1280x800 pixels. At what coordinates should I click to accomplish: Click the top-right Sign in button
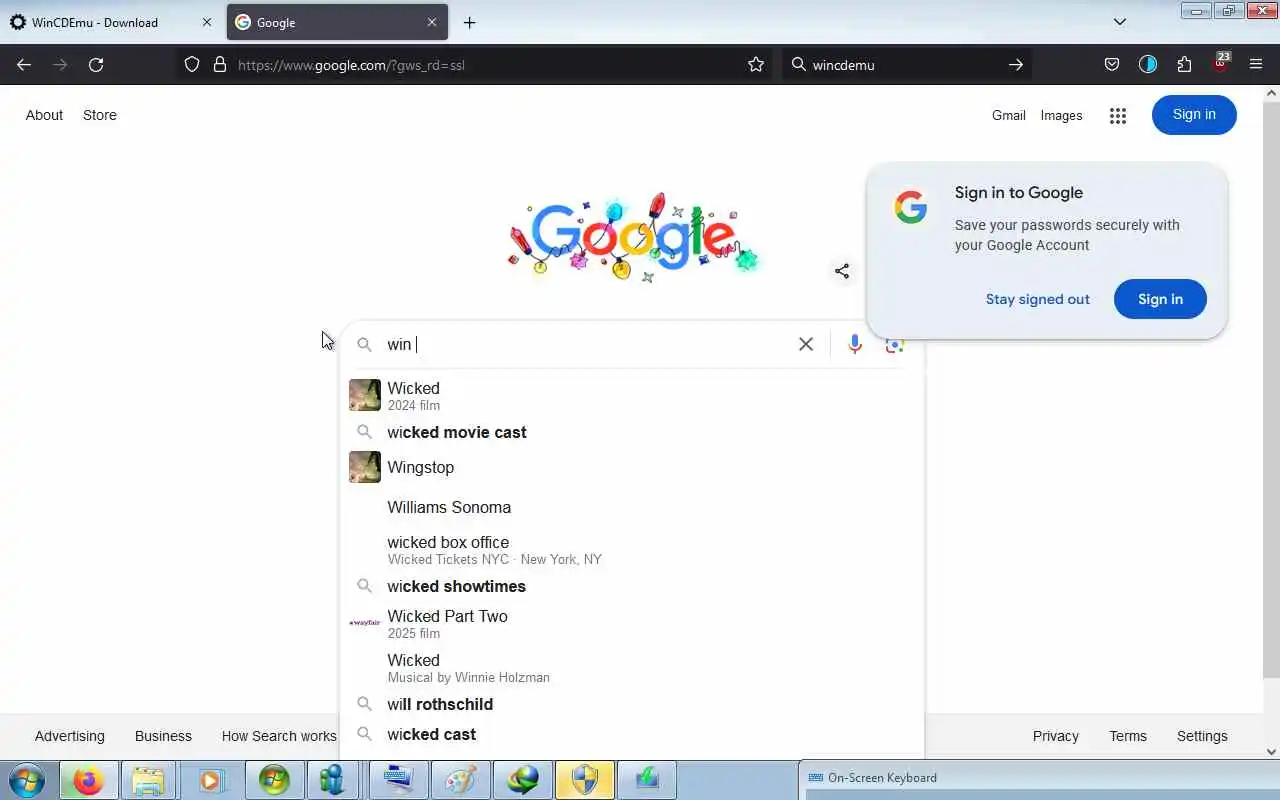click(x=1194, y=114)
